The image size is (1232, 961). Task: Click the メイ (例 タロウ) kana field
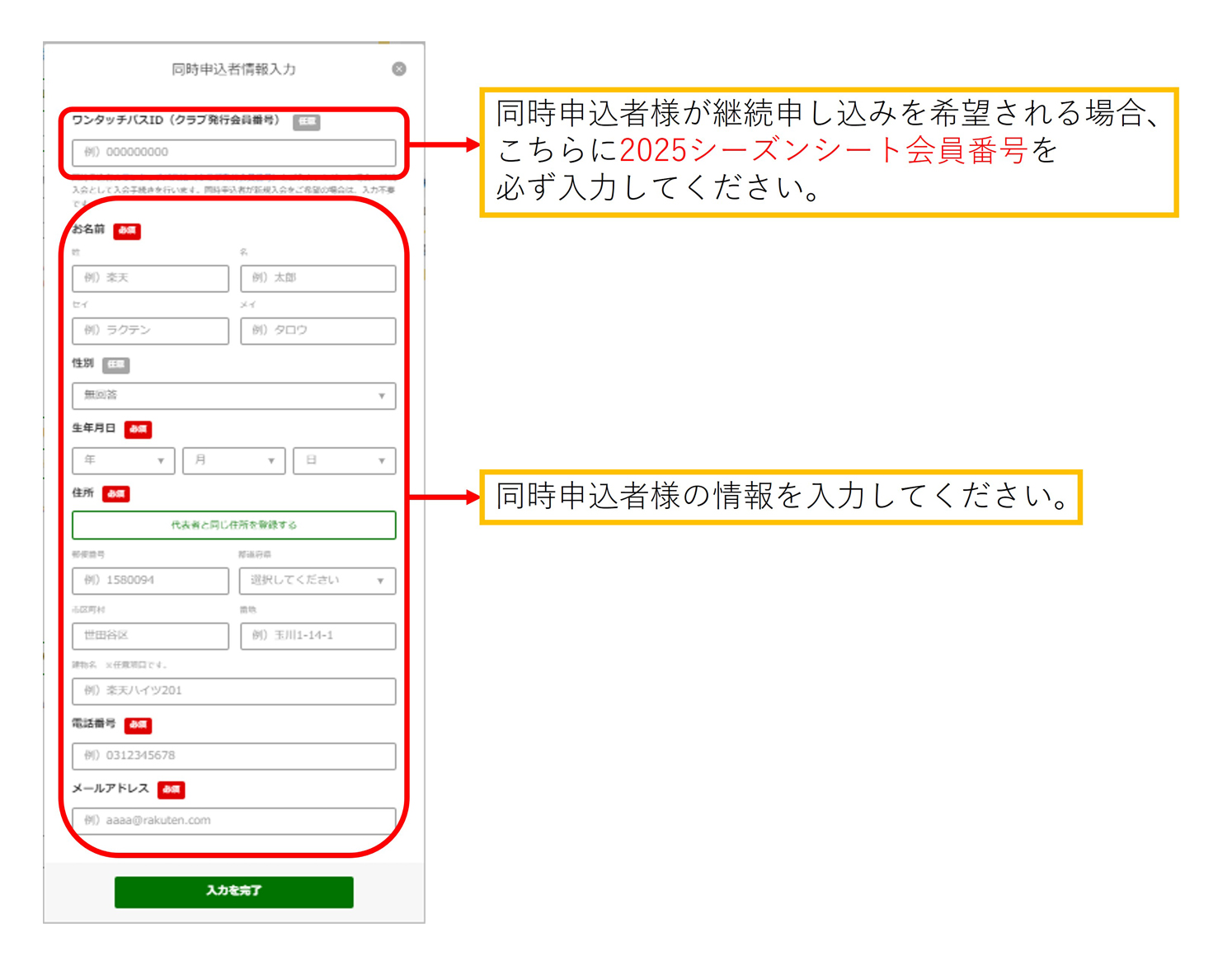[318, 330]
